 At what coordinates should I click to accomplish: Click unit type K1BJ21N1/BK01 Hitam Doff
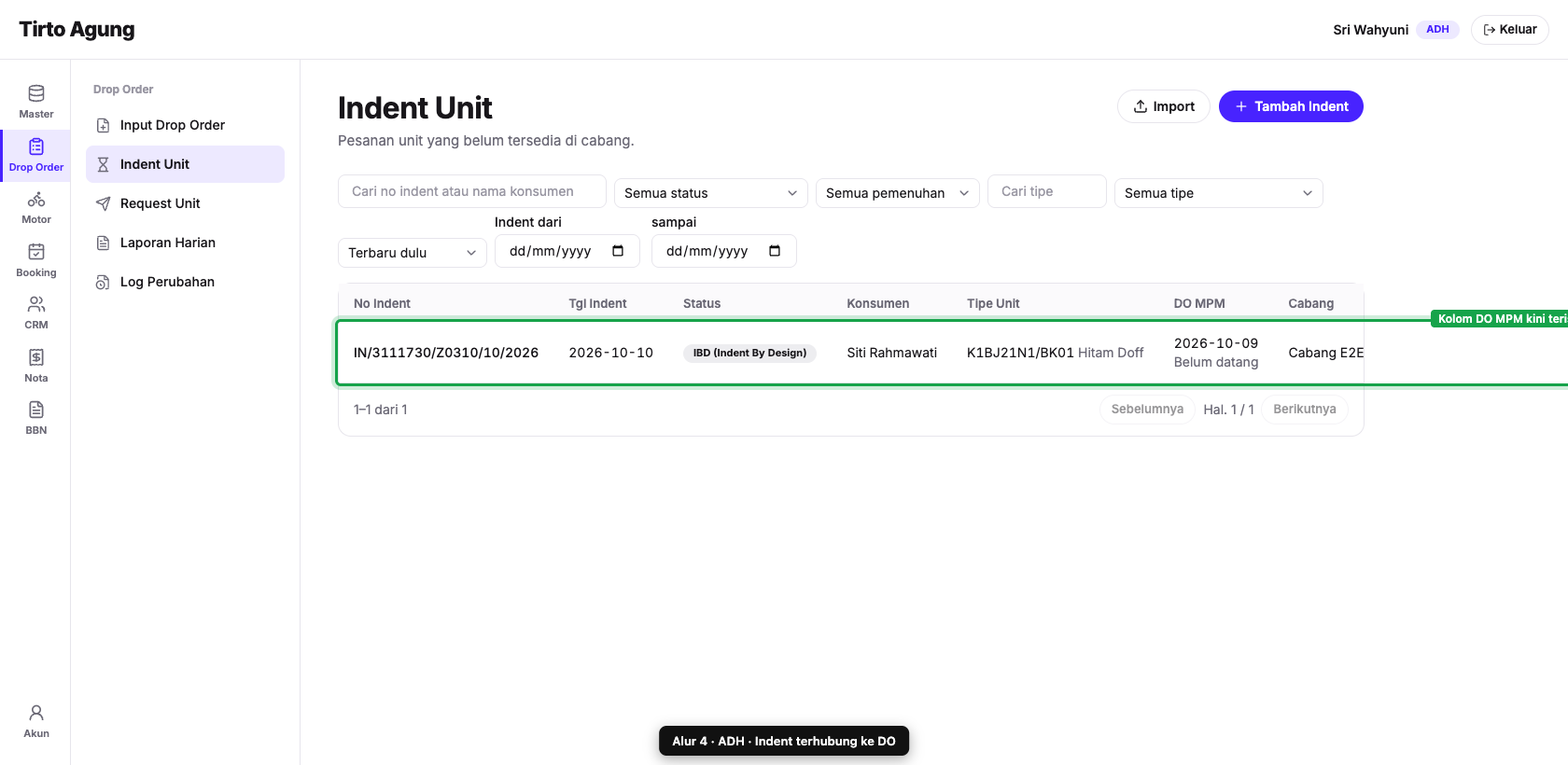pyautogui.click(x=1055, y=353)
